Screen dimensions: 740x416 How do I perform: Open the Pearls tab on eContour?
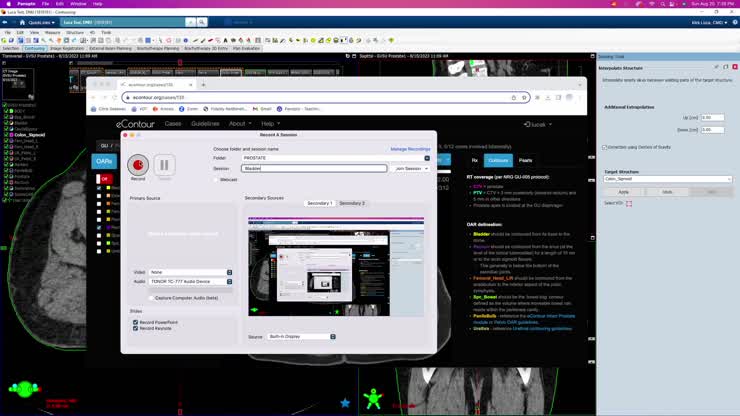525,161
